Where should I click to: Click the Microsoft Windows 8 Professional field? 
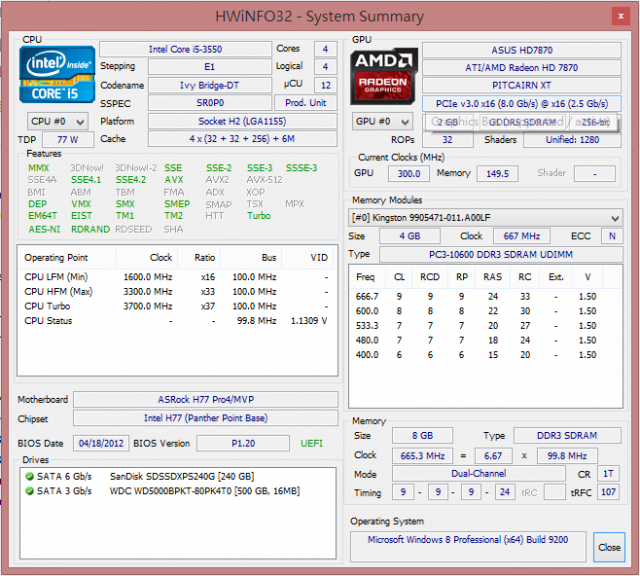click(x=468, y=546)
